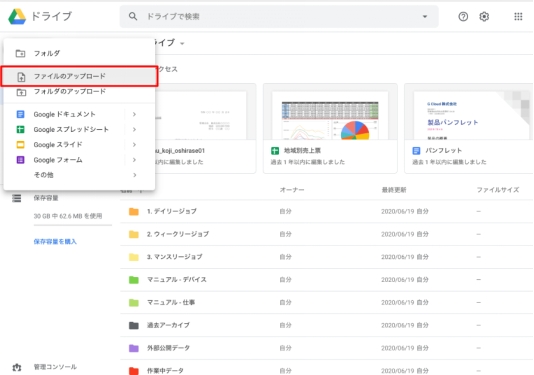Viewport: 534px width, 375px height.
Task: Click the purple Forms icon in menu
Action: coord(20,160)
